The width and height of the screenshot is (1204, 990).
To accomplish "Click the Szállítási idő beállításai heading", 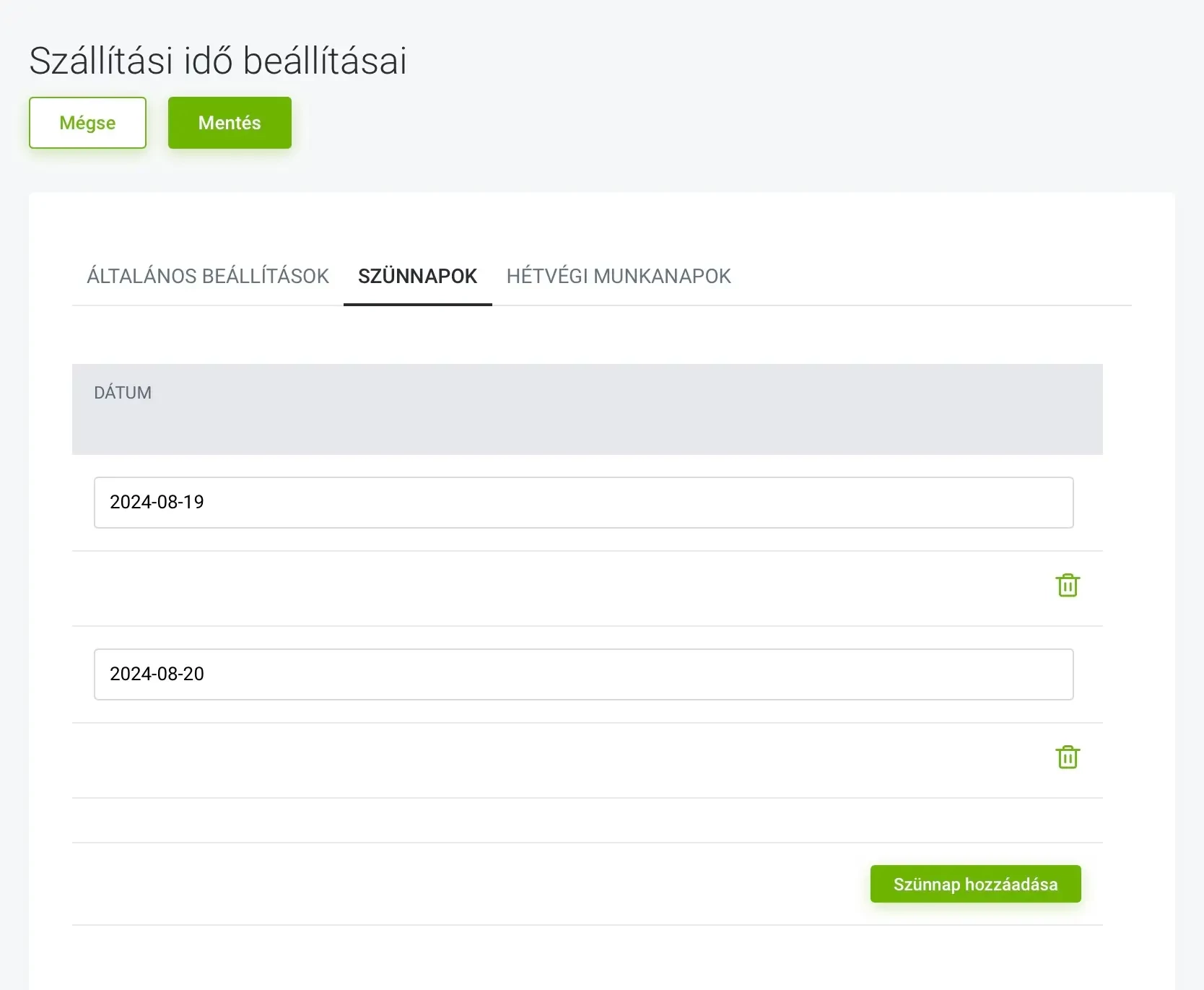I will click(218, 60).
